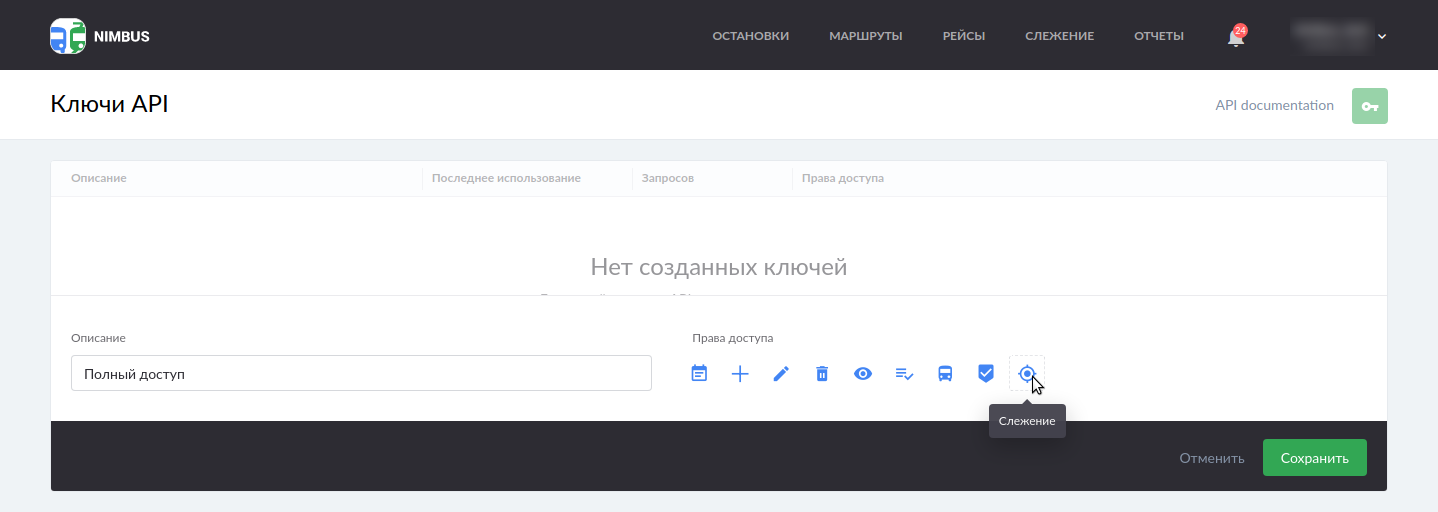Click the NIMBUS logo
This screenshot has height=512, width=1438.
[100, 36]
